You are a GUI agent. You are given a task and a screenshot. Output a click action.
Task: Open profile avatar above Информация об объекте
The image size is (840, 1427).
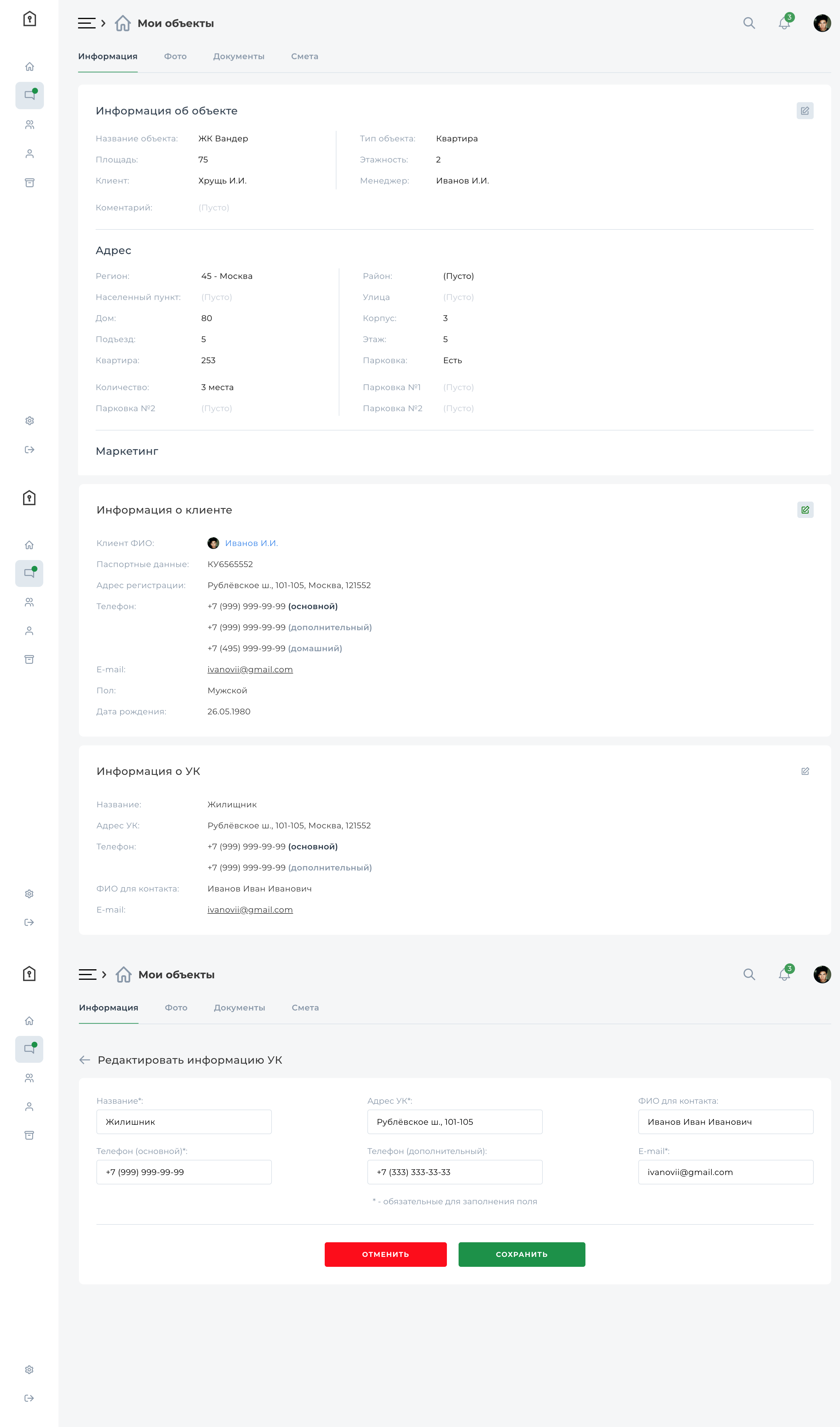pyautogui.click(x=822, y=23)
